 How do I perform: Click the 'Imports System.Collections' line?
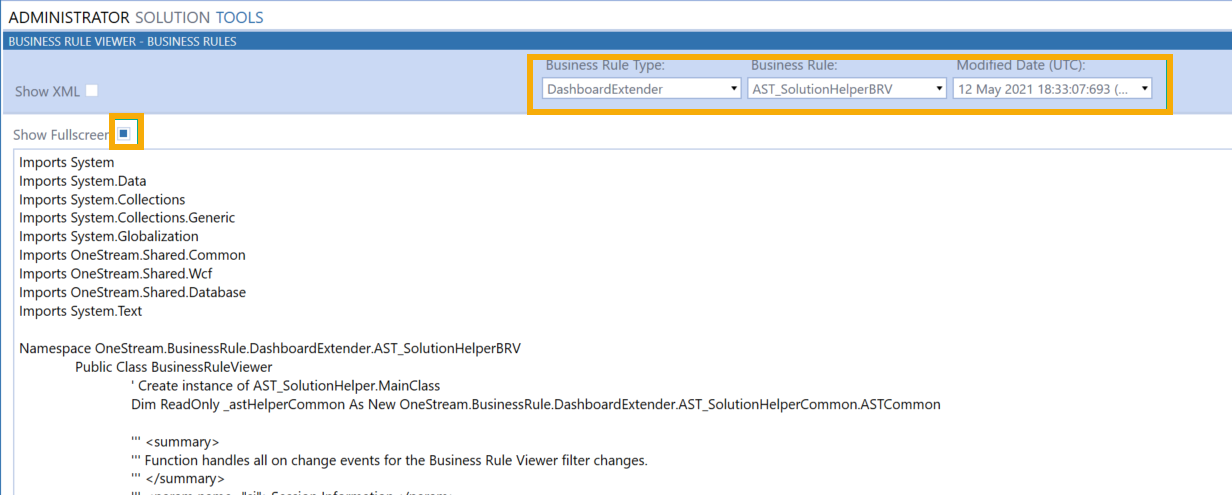point(102,199)
